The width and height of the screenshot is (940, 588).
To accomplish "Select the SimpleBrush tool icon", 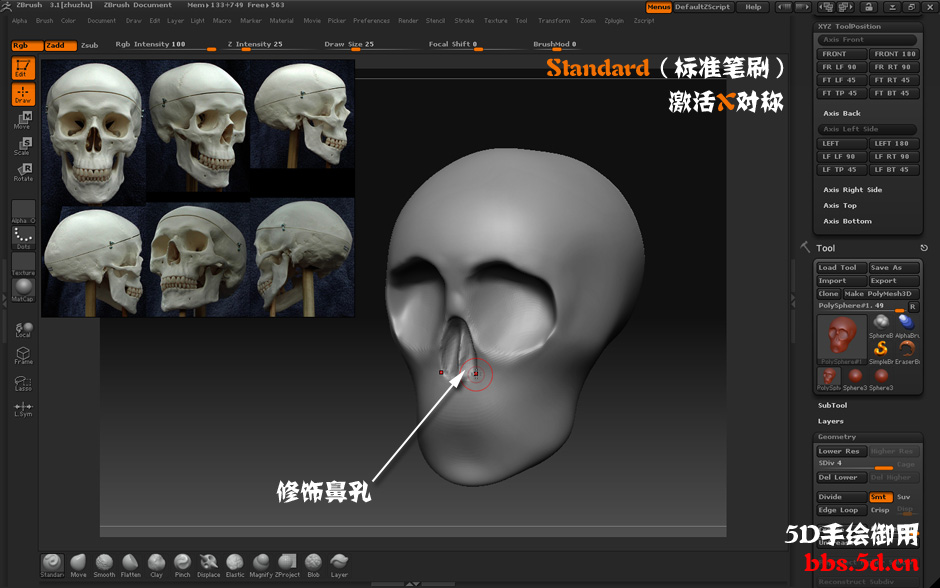I will 881,352.
